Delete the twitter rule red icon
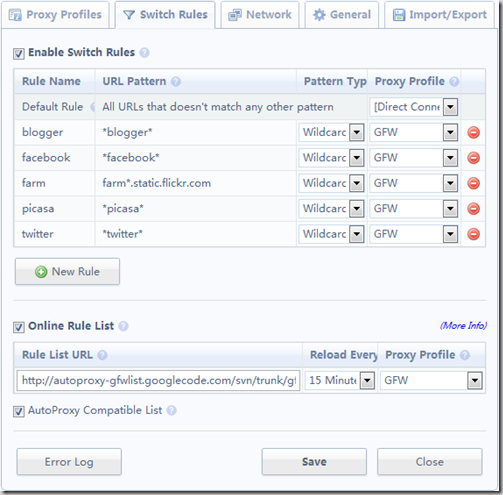The width and height of the screenshot is (503, 495). coord(473,234)
